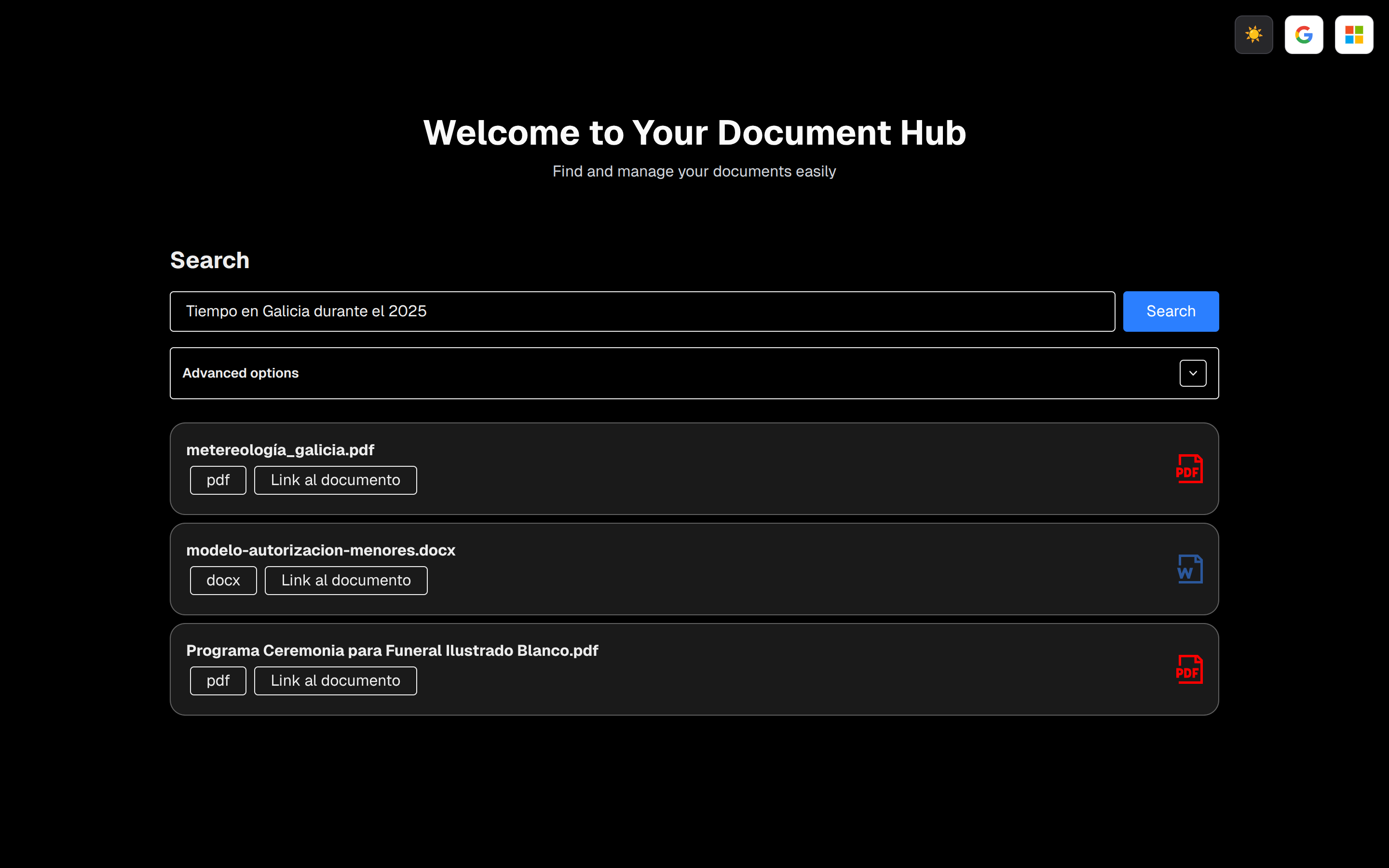This screenshot has width=1389, height=868.
Task: Click the Google sign-in icon
Action: [x=1304, y=34]
